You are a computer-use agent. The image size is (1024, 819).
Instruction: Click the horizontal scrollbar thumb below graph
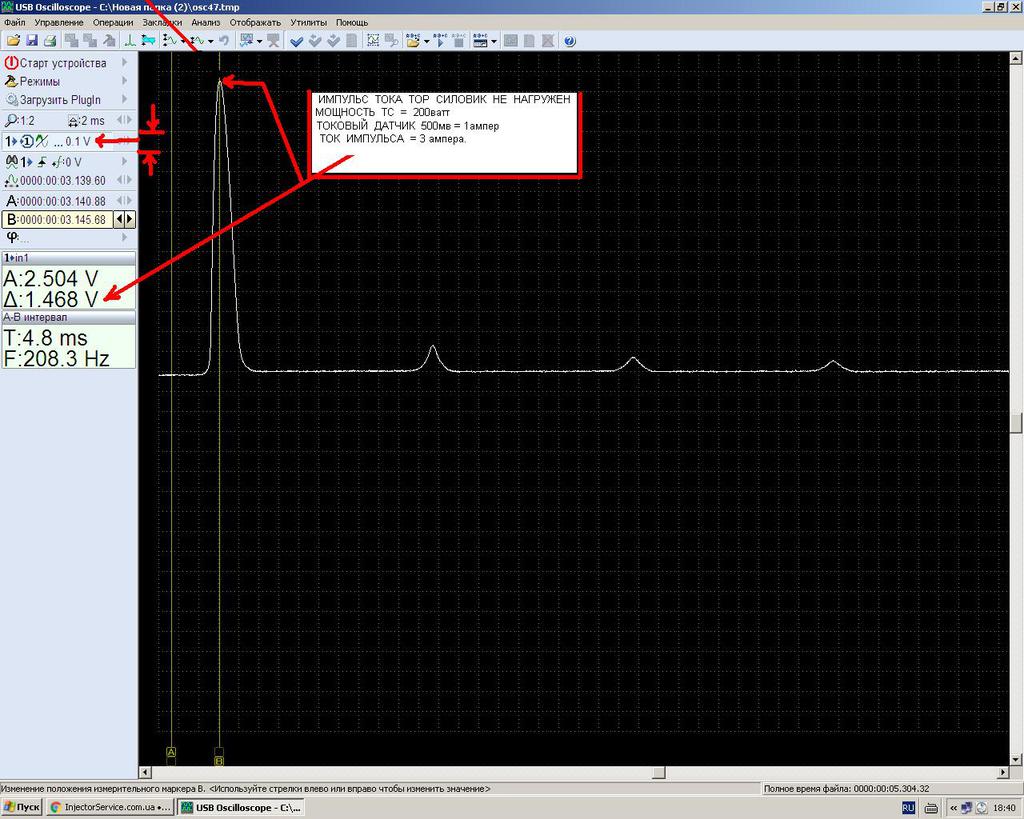(x=659, y=773)
